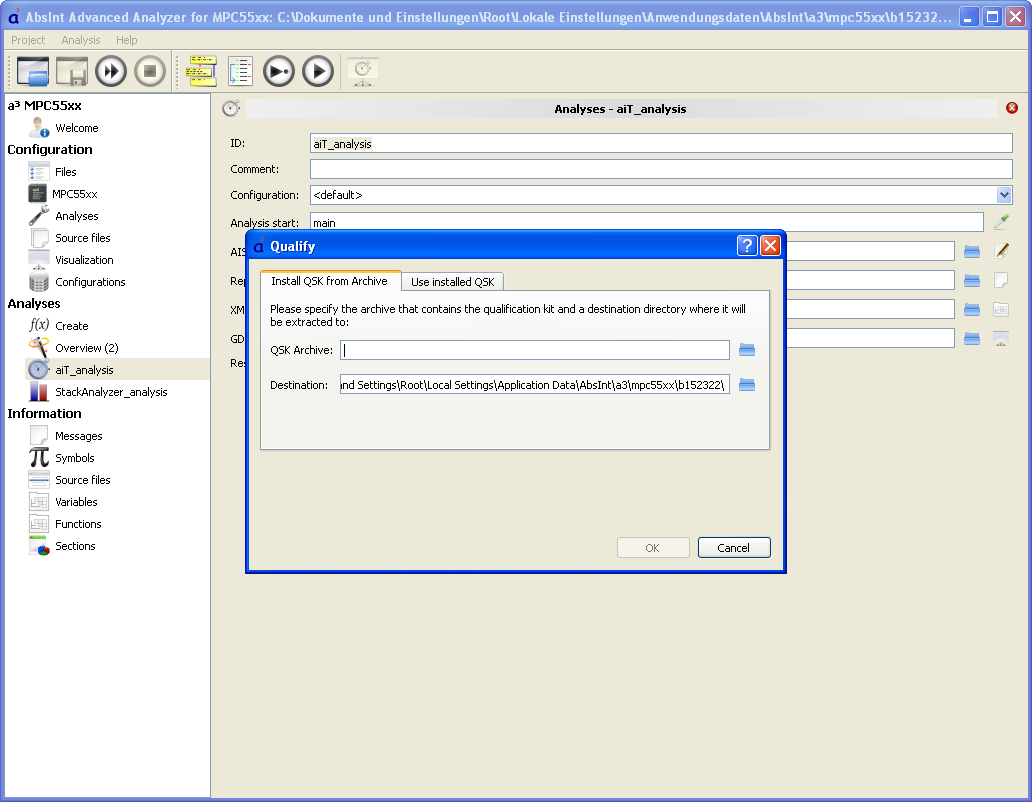Image resolution: width=1032 pixels, height=802 pixels.
Task: Select Create analysis f(x) item
Action: (71, 326)
